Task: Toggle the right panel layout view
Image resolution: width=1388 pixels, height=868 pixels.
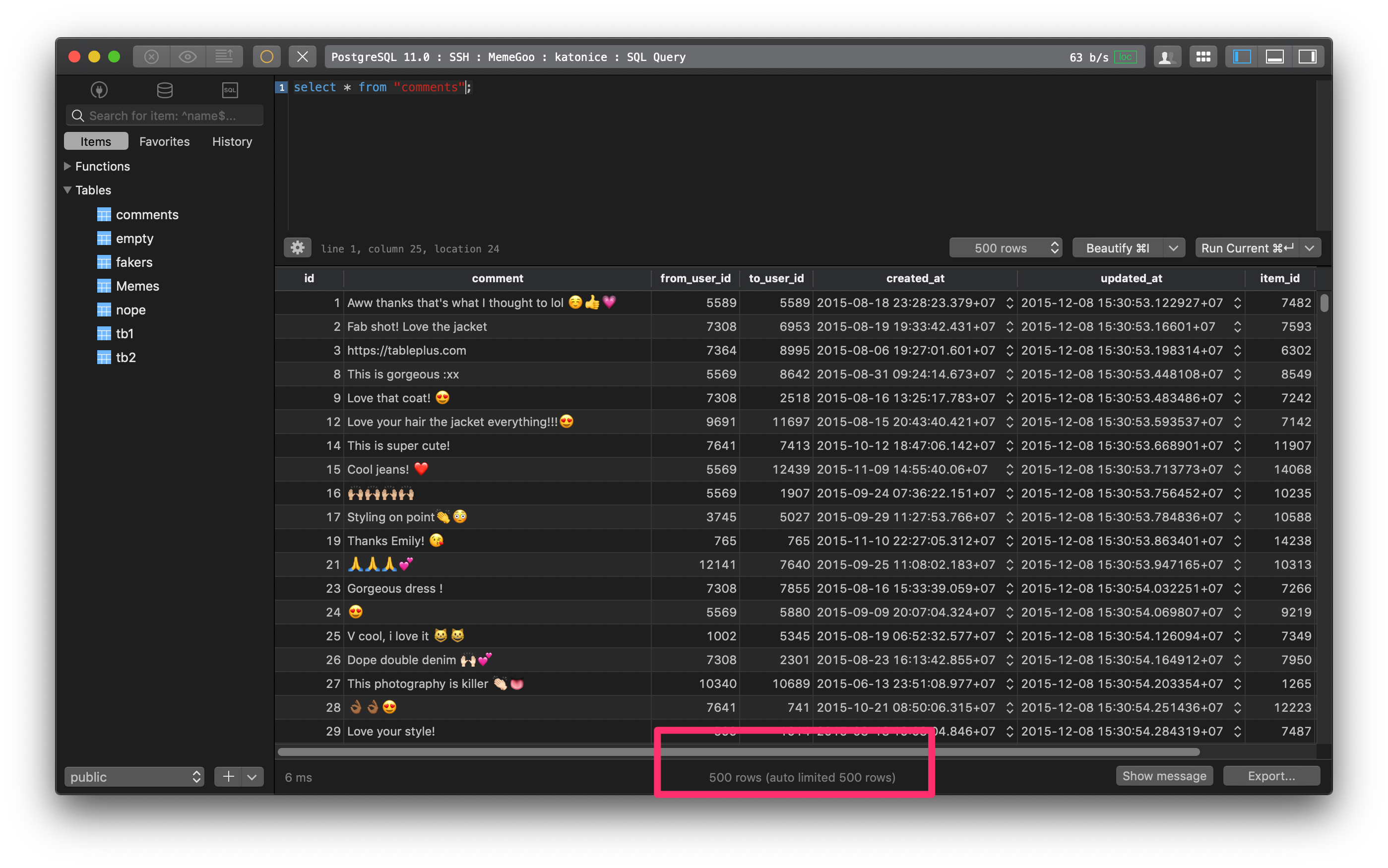Action: tap(1308, 56)
